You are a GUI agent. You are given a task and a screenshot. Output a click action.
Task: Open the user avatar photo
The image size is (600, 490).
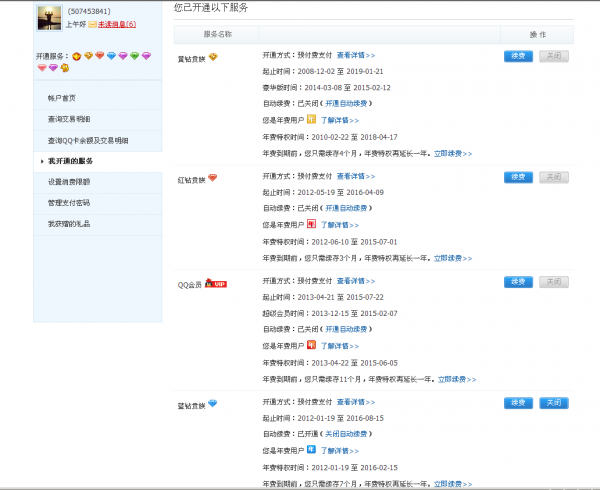(49, 18)
